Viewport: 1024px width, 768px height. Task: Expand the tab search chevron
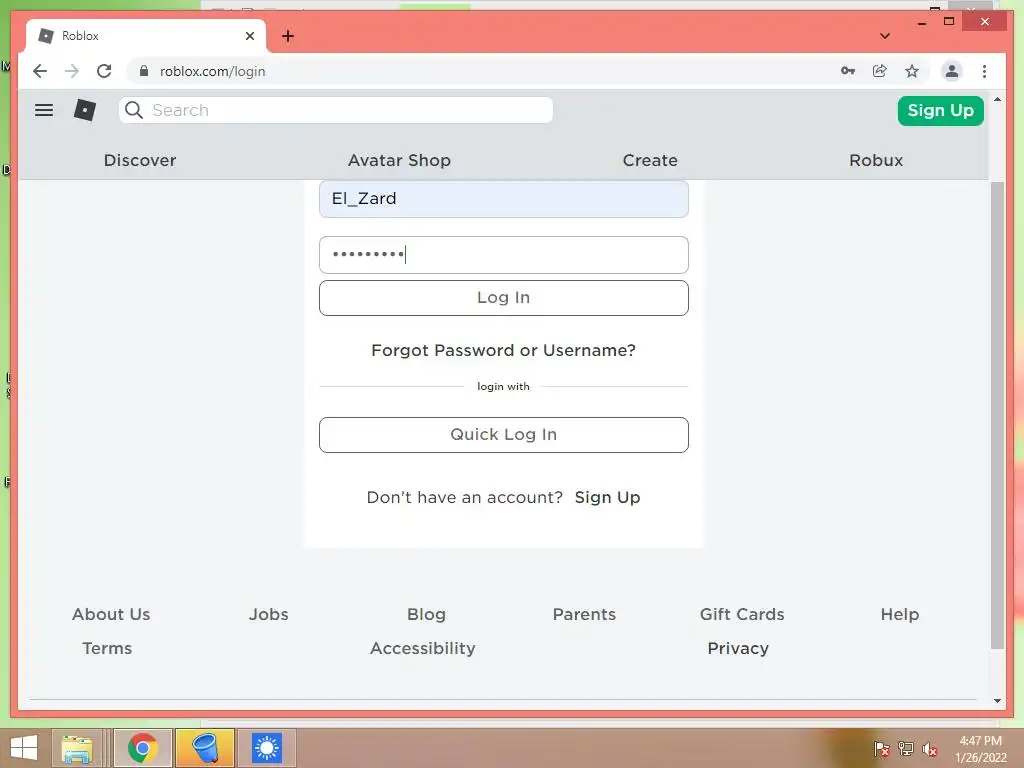885,36
